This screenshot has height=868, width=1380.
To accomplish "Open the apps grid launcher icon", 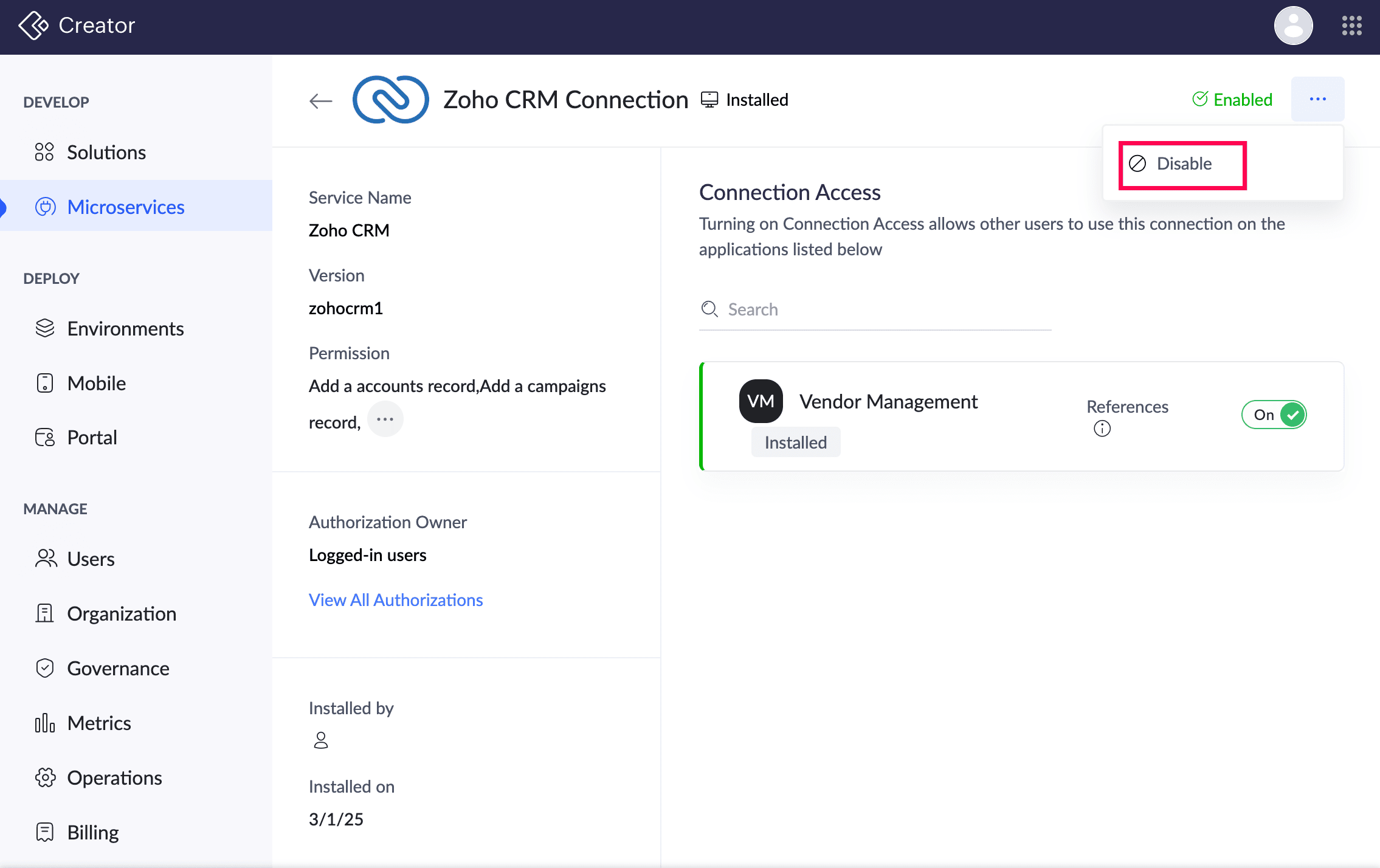I will coord(1351,26).
